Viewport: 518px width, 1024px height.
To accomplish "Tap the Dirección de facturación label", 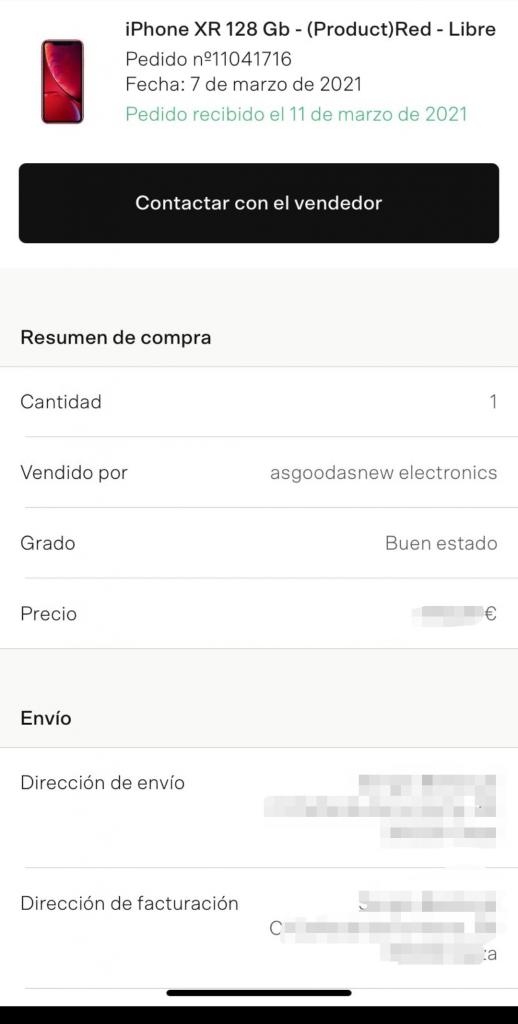I will 129,903.
